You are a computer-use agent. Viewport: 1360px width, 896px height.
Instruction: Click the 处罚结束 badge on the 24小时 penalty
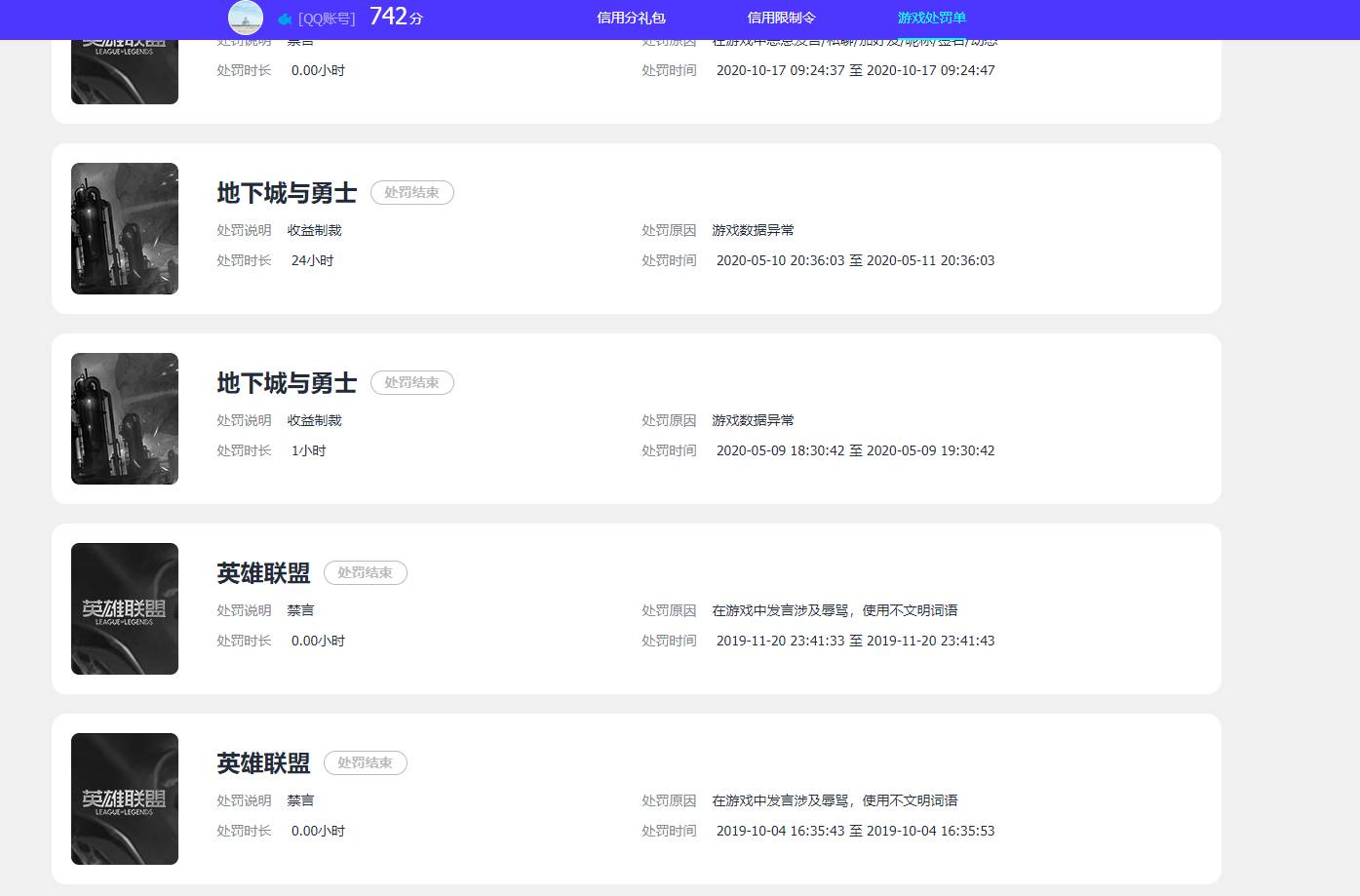411,193
